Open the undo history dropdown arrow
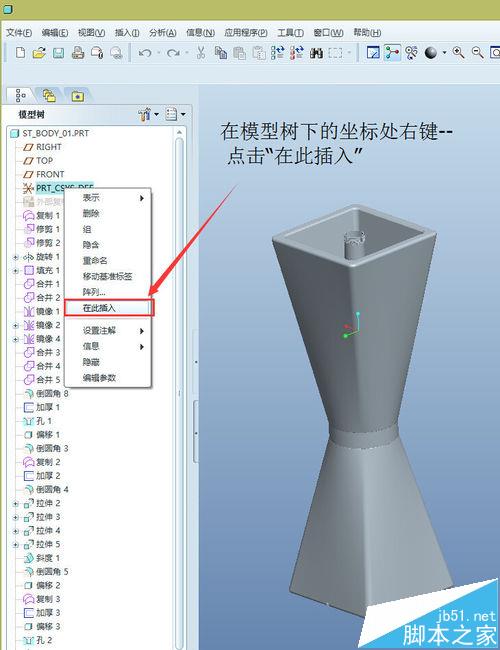500x650 pixels. 158,53
